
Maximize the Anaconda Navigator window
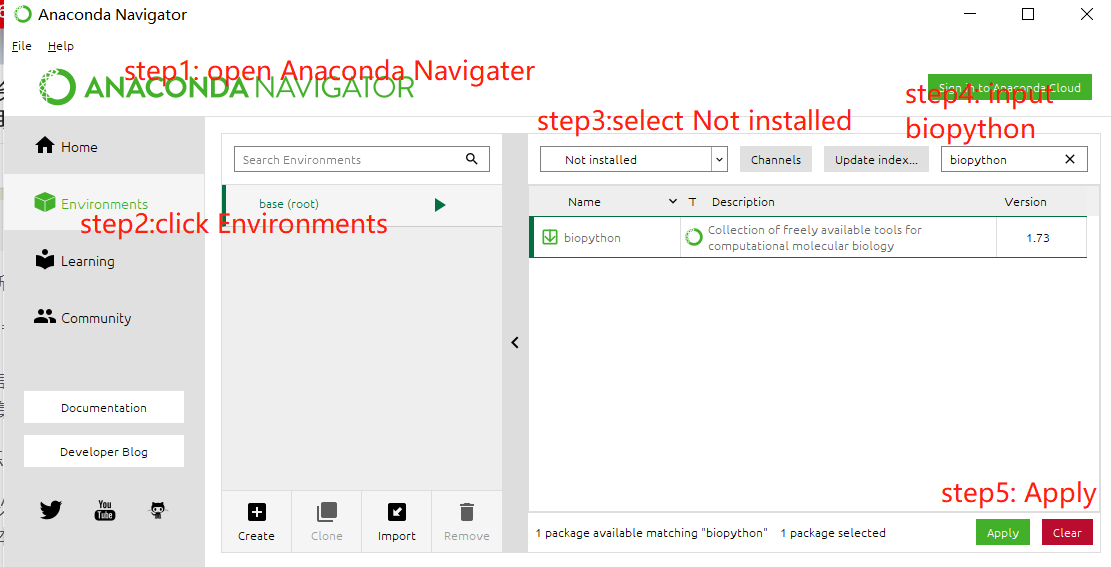[1028, 14]
